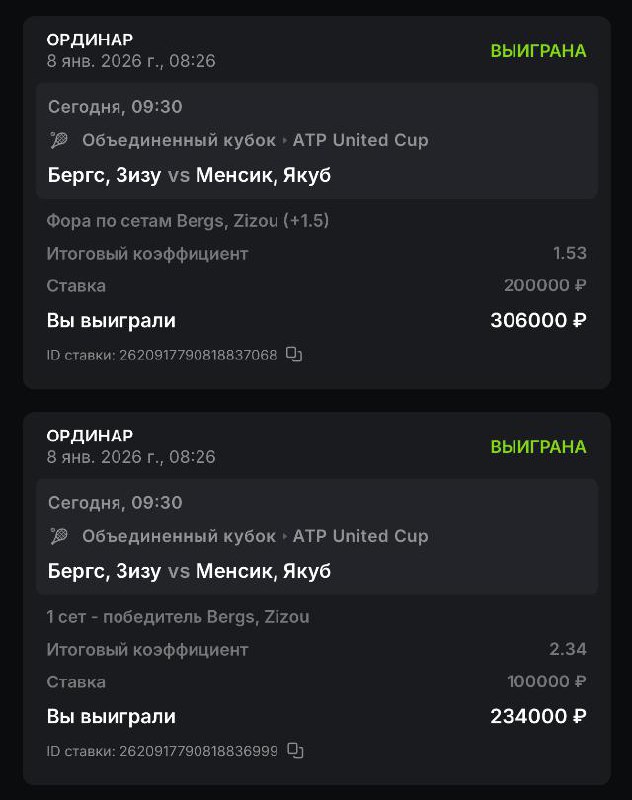Click the tennis icon in the 2.34 odds bet
This screenshot has width=632, height=800.
pos(59,536)
